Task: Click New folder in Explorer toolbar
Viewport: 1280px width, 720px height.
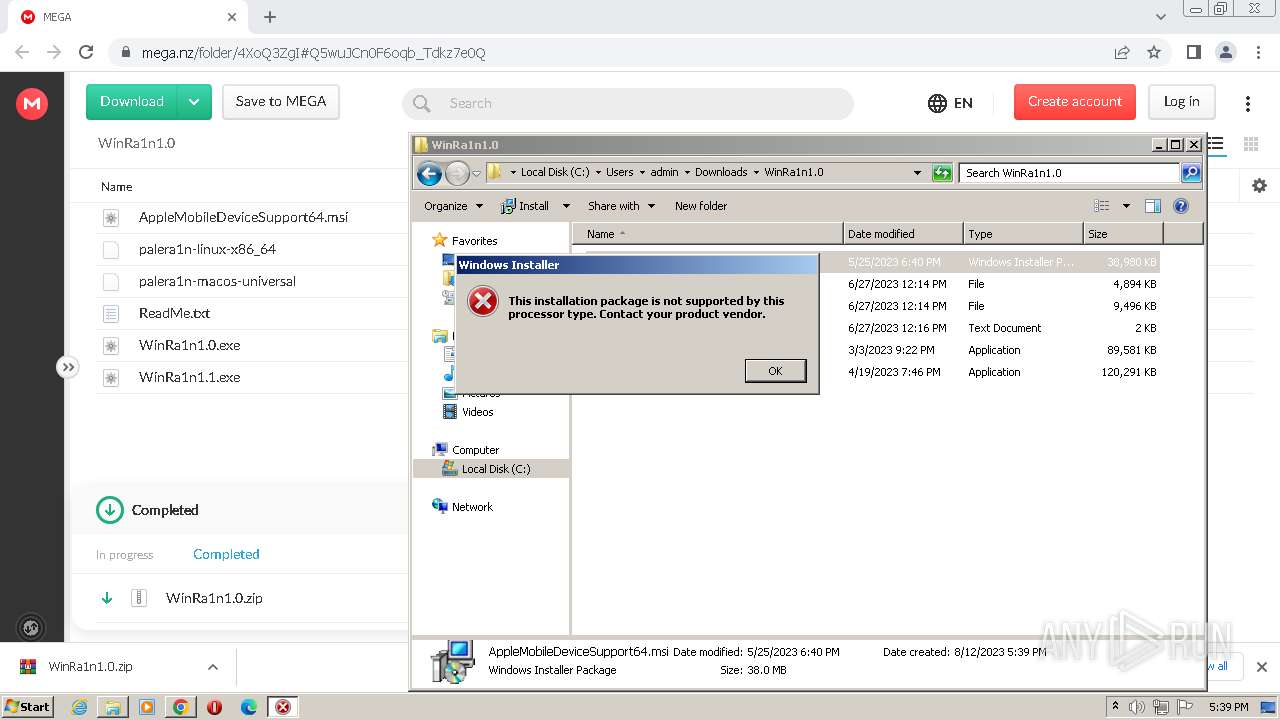Action: tap(701, 206)
